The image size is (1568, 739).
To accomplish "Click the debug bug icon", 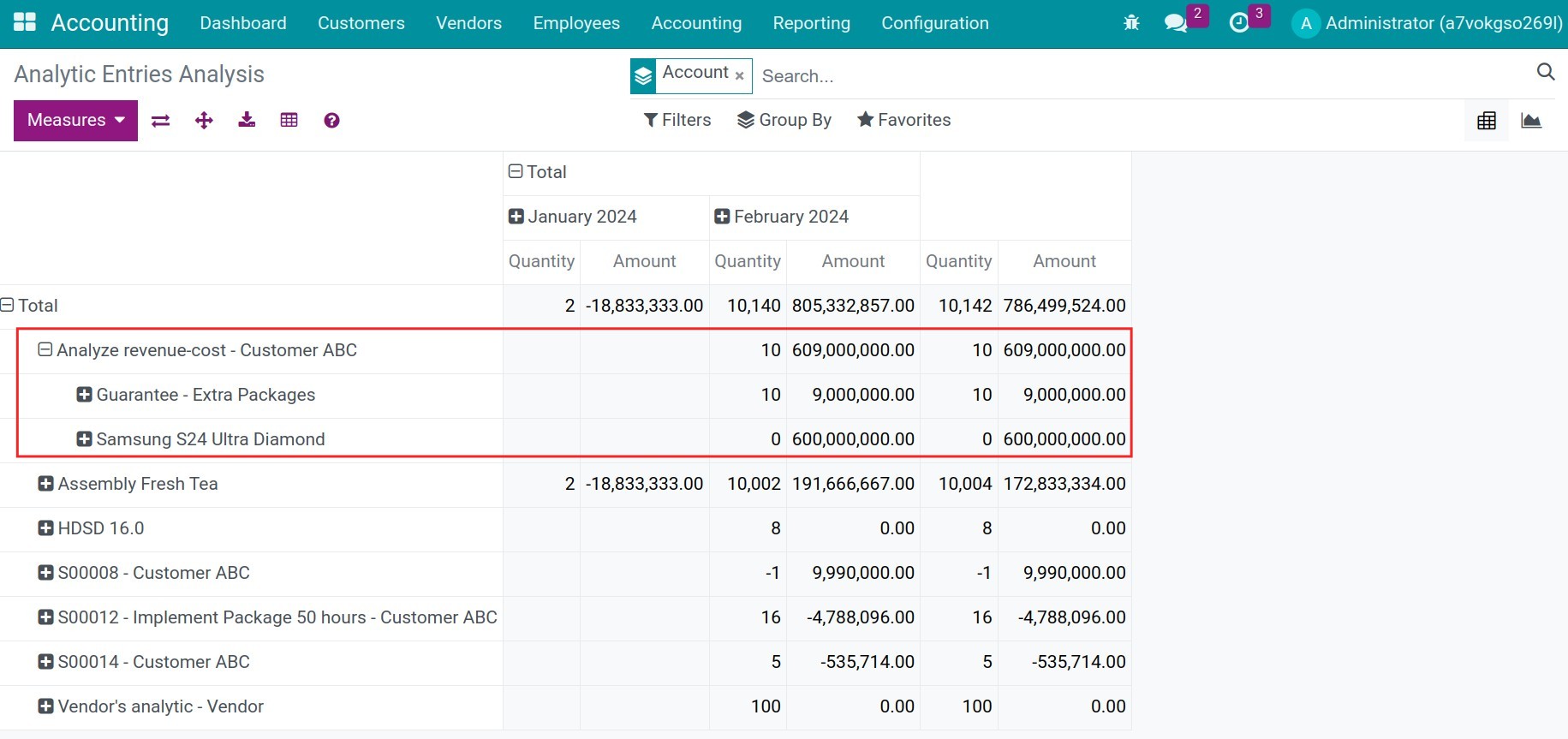I will (1131, 23).
